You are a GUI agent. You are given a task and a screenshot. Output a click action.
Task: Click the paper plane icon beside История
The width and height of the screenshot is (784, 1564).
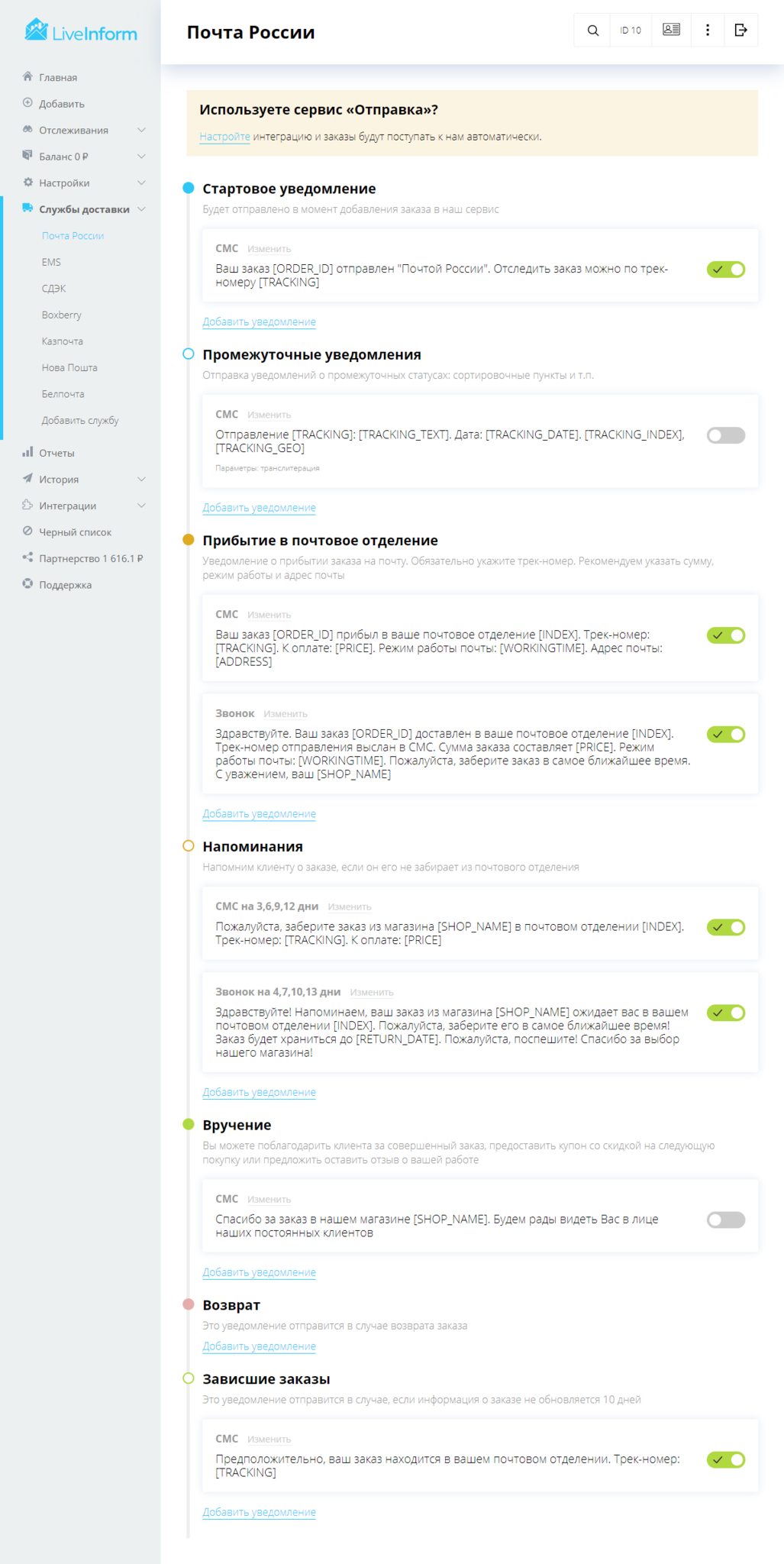click(x=27, y=479)
